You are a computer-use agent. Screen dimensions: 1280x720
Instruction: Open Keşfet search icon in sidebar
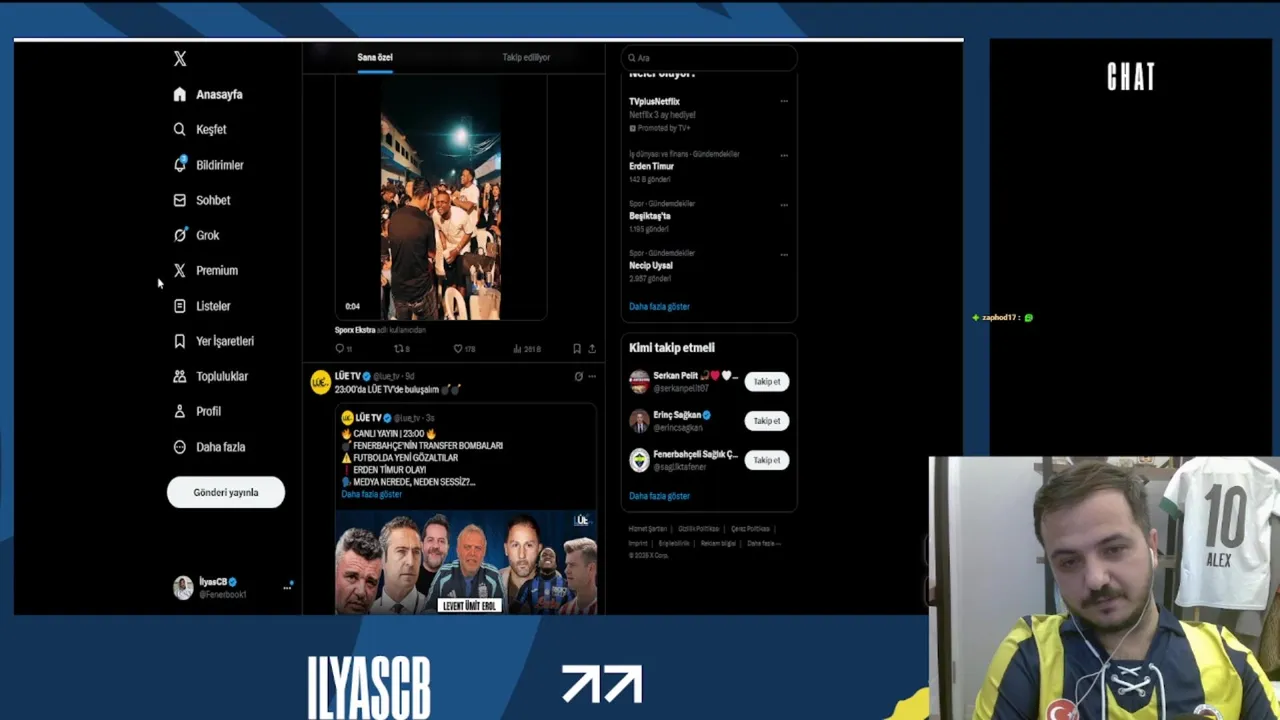point(180,129)
